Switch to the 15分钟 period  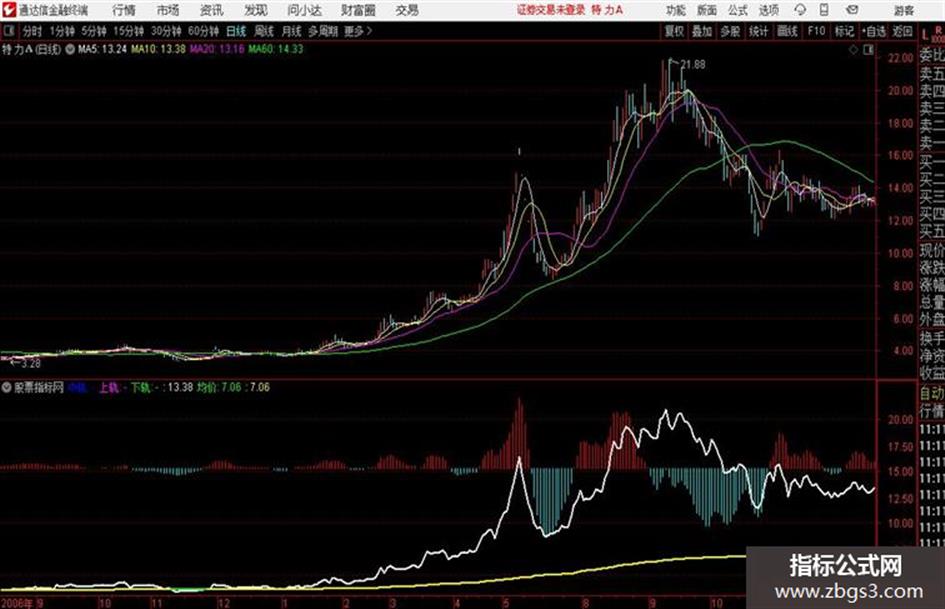[128, 31]
